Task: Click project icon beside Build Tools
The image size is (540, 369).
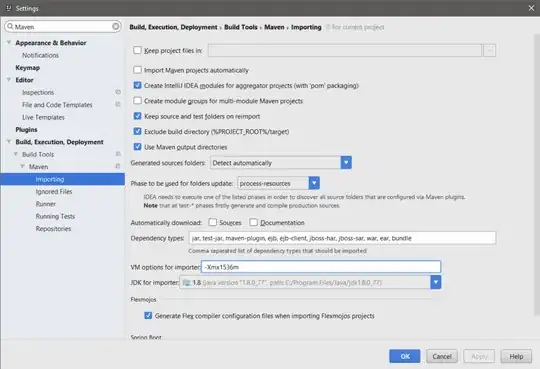Action: (x=118, y=154)
